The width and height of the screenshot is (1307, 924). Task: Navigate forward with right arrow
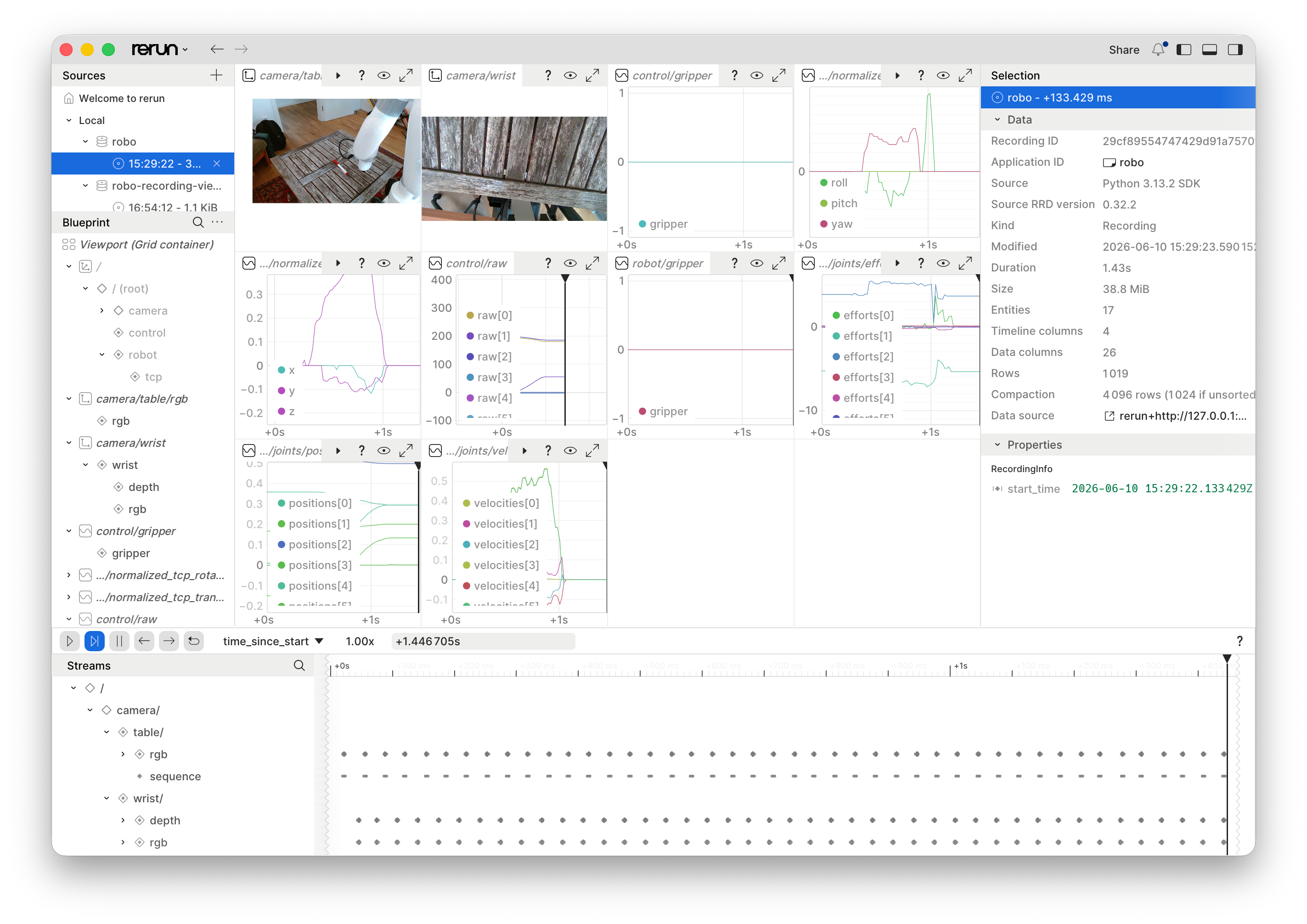[241, 50]
